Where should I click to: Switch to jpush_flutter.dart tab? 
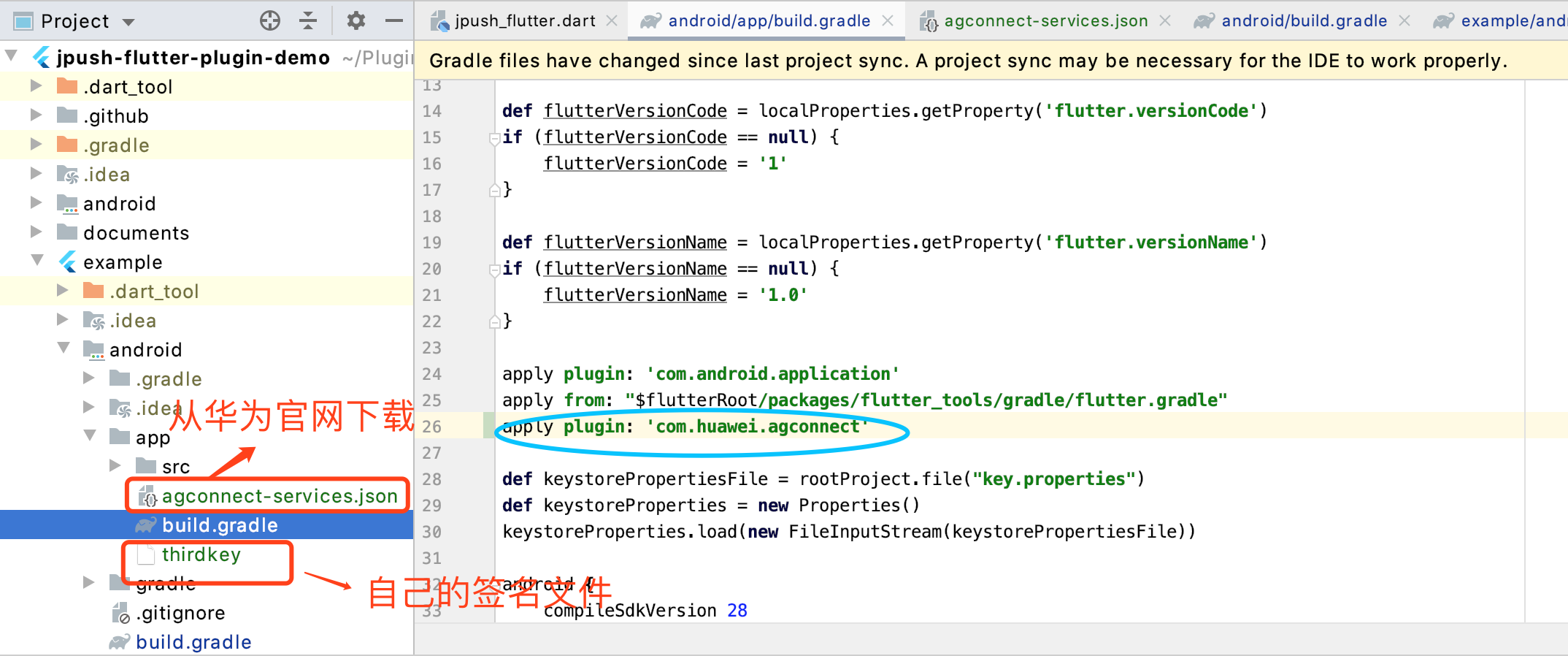pyautogui.click(x=525, y=21)
